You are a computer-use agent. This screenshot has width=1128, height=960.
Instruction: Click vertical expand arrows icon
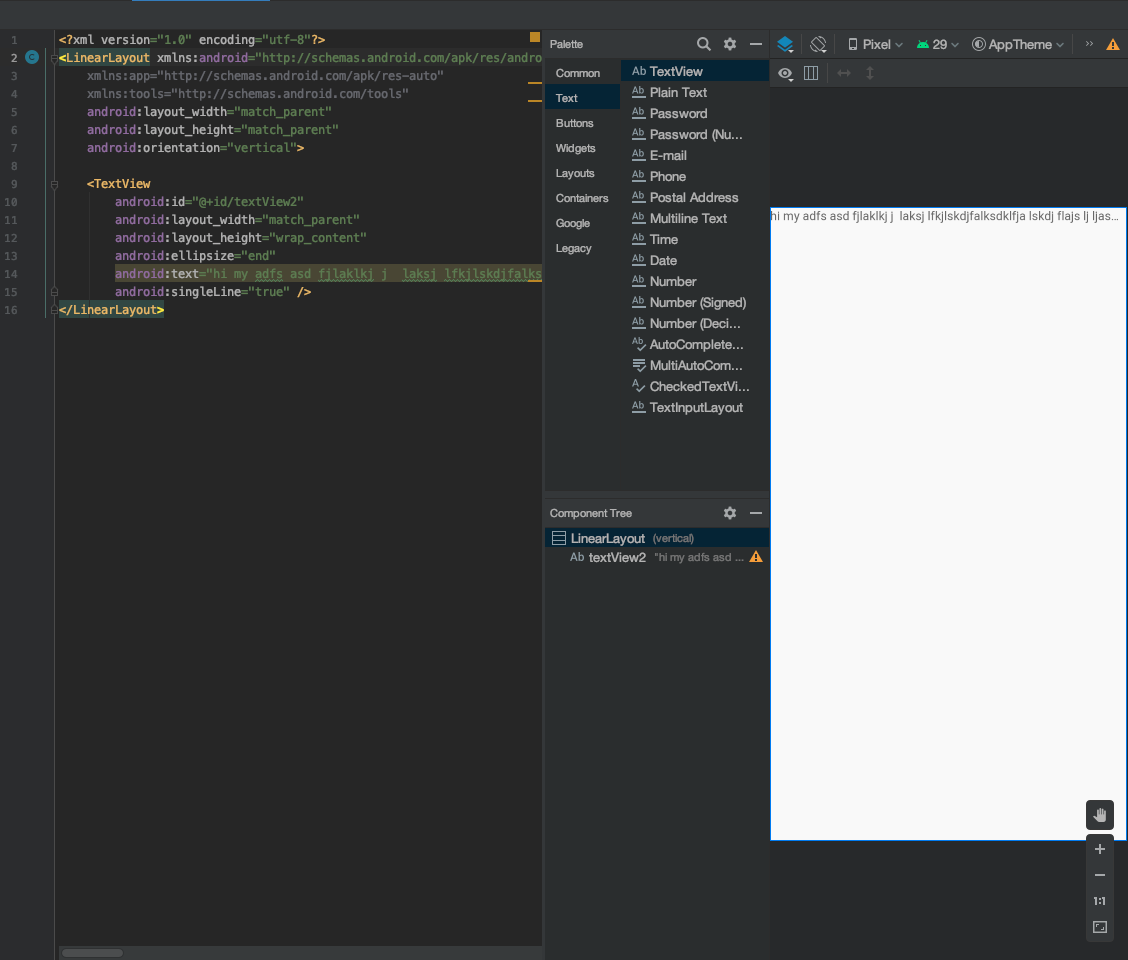pyautogui.click(x=870, y=73)
